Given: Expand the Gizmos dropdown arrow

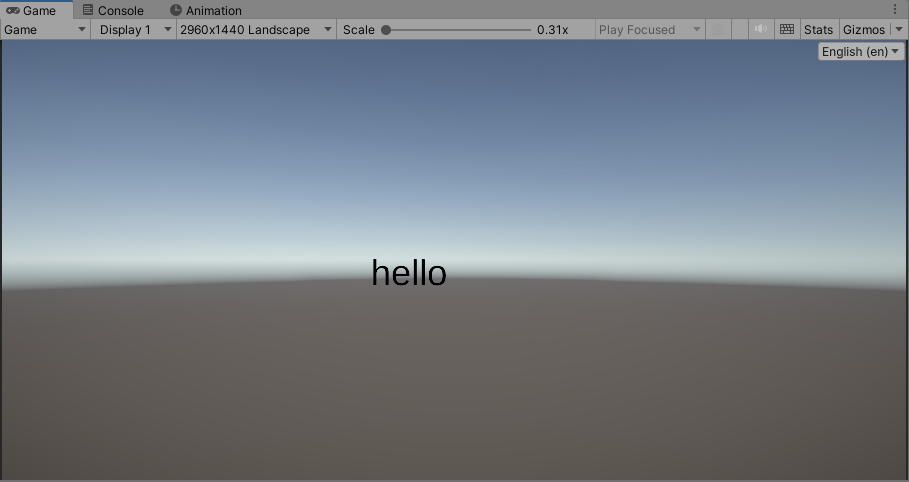Looking at the screenshot, I should point(899,30).
